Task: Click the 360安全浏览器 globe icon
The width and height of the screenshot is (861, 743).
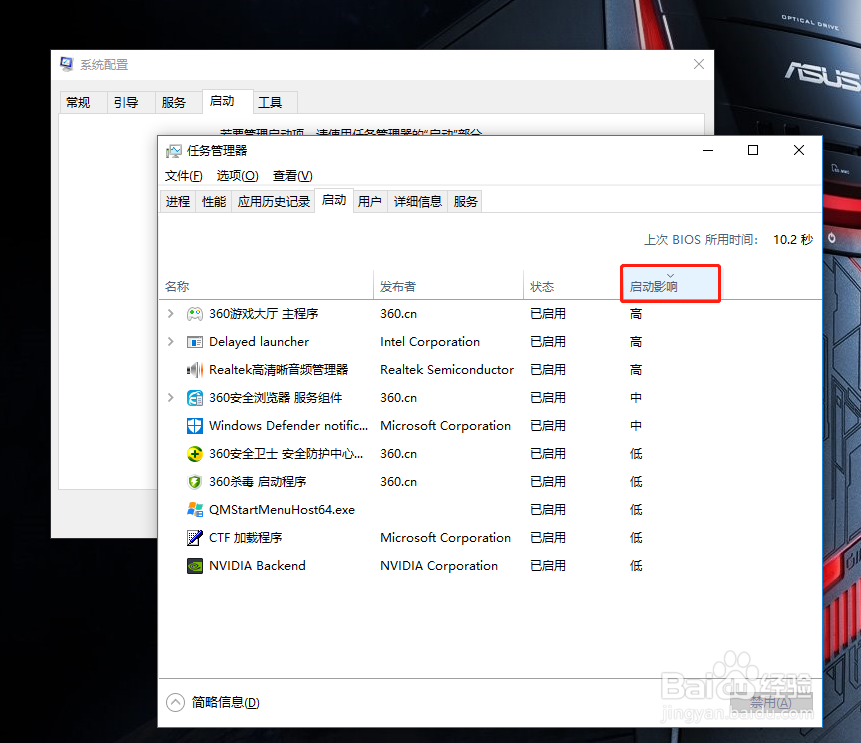Action: [x=194, y=398]
